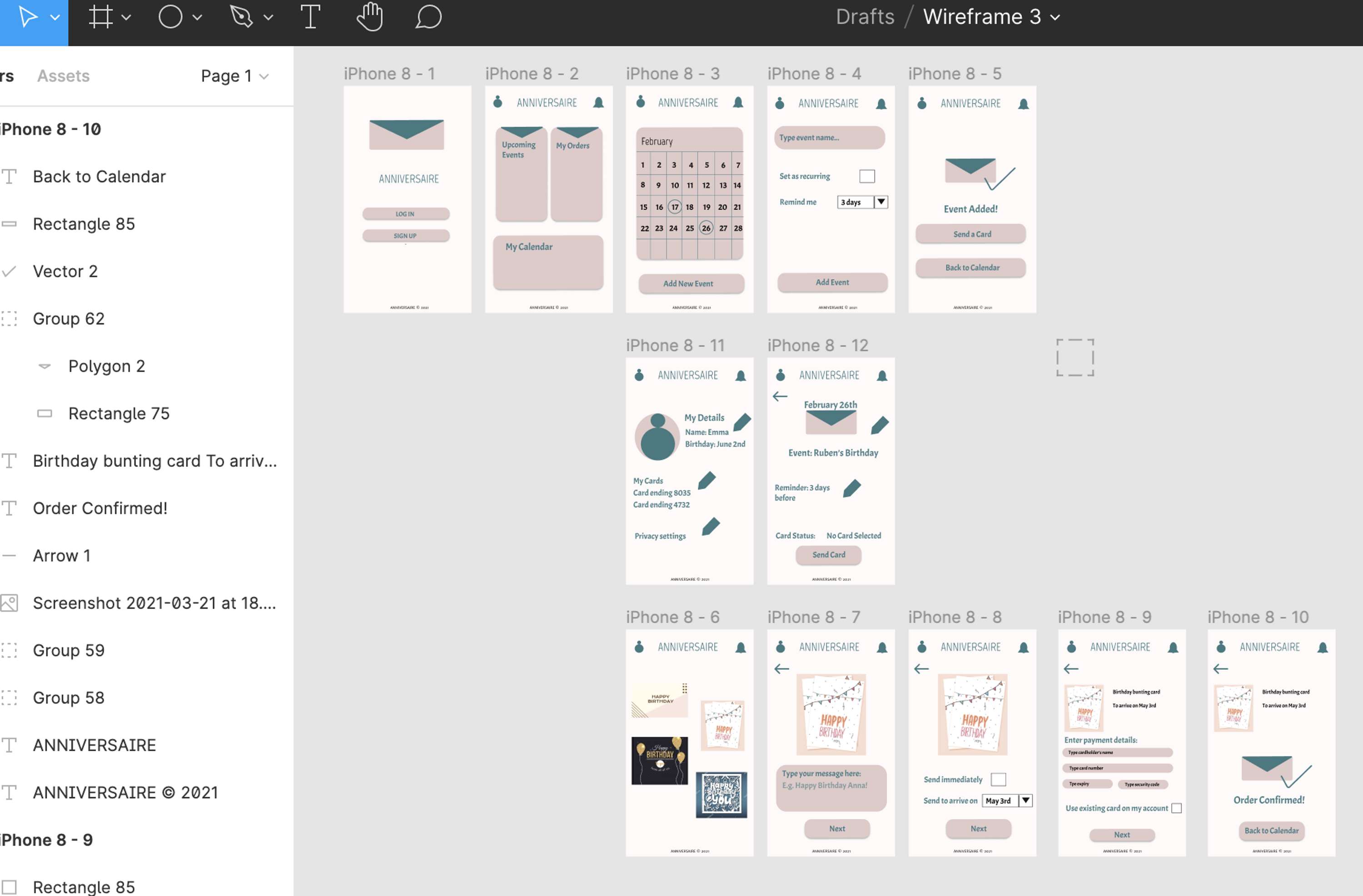Screen dimensions: 1363x896
Task: Click the Add New Event button
Action: pyautogui.click(x=691, y=283)
